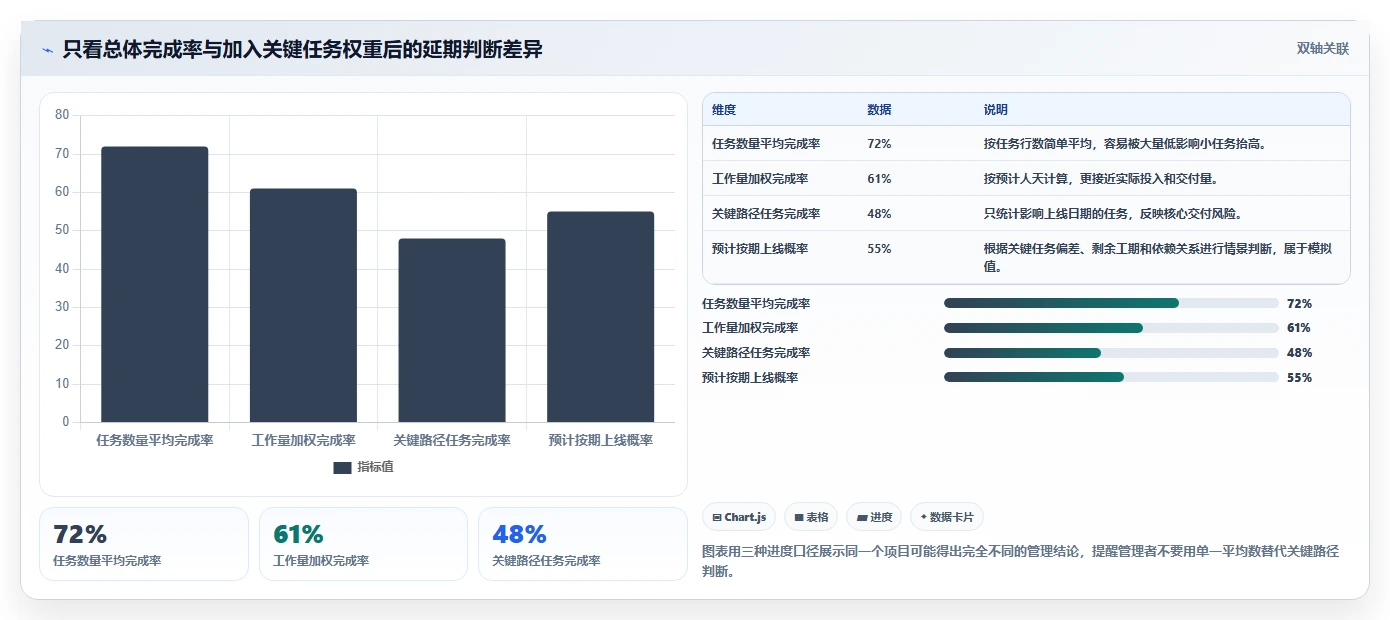Click table cell 关键路径任务完成率

766,214
